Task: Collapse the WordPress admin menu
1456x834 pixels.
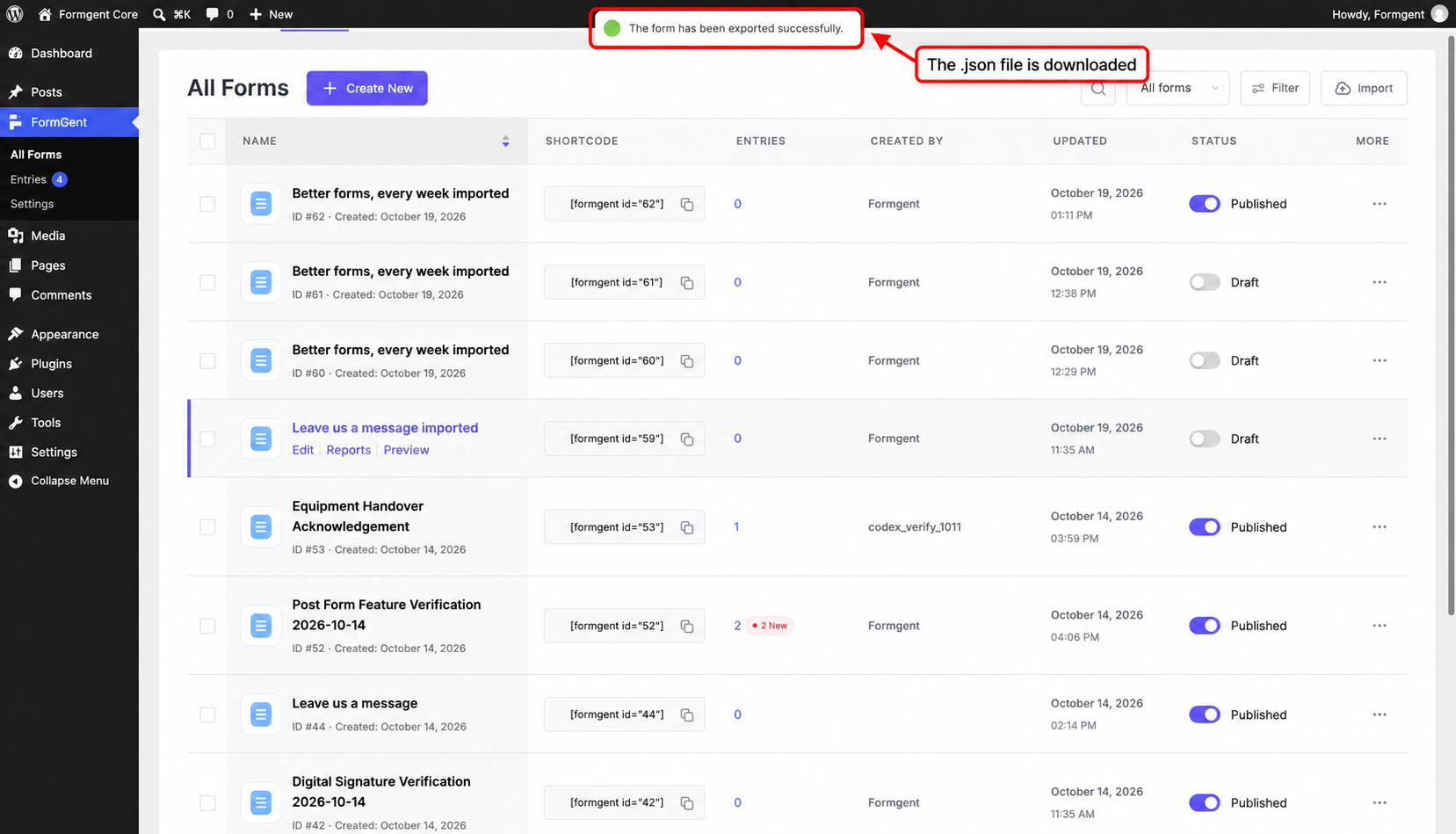Action: click(69, 481)
